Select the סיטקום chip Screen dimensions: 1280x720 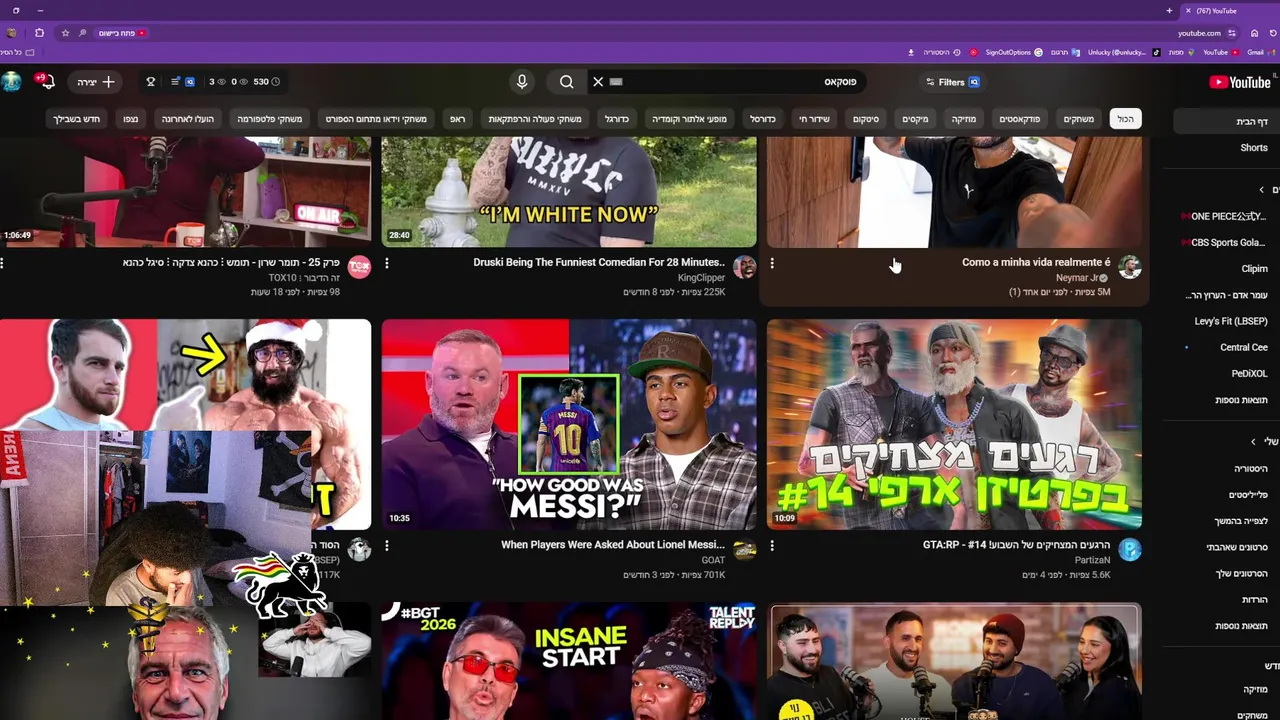tap(865, 119)
